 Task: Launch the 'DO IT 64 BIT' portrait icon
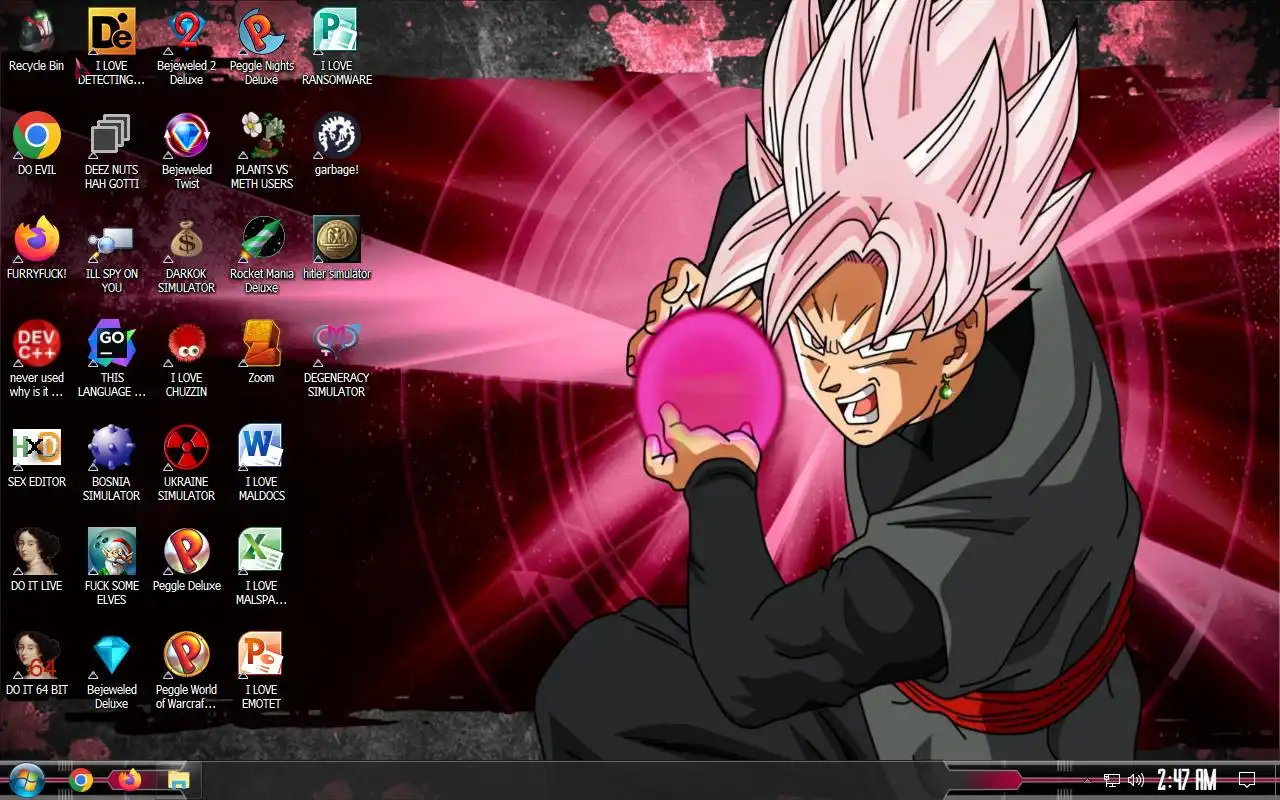pos(36,664)
